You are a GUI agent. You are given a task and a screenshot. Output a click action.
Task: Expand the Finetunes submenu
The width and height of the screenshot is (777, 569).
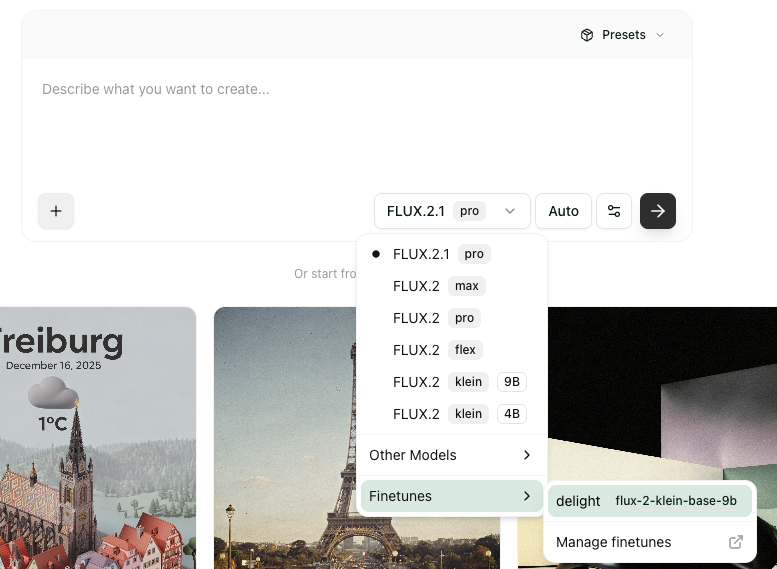click(451, 496)
